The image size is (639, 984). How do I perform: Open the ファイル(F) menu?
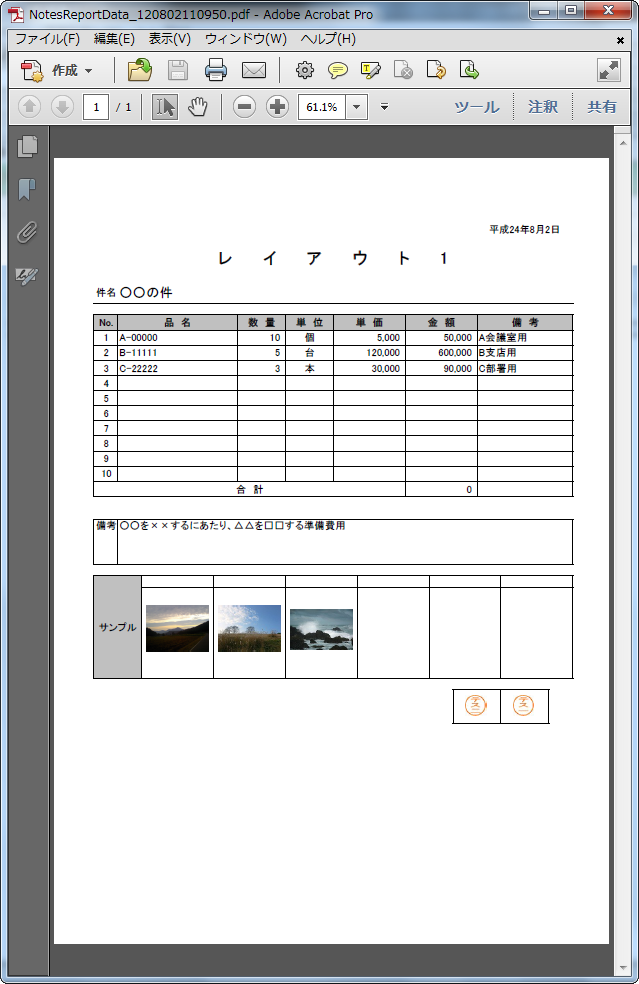point(48,39)
